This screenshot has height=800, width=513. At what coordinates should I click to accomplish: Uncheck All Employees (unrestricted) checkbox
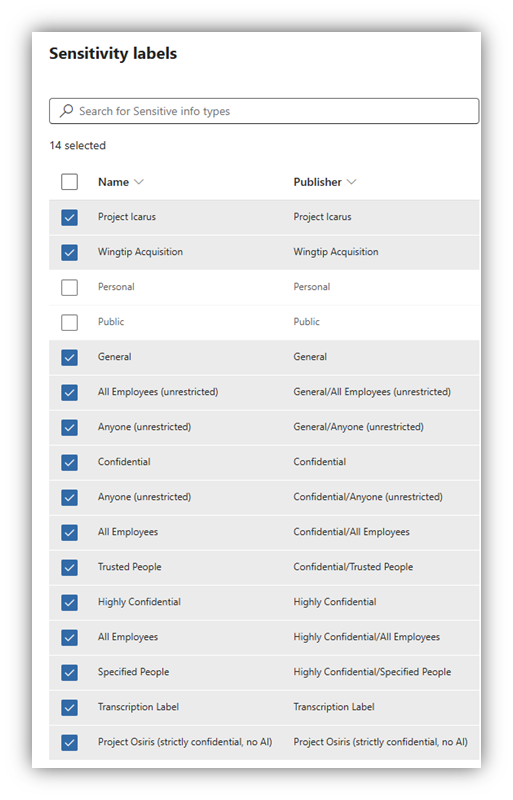(69, 392)
